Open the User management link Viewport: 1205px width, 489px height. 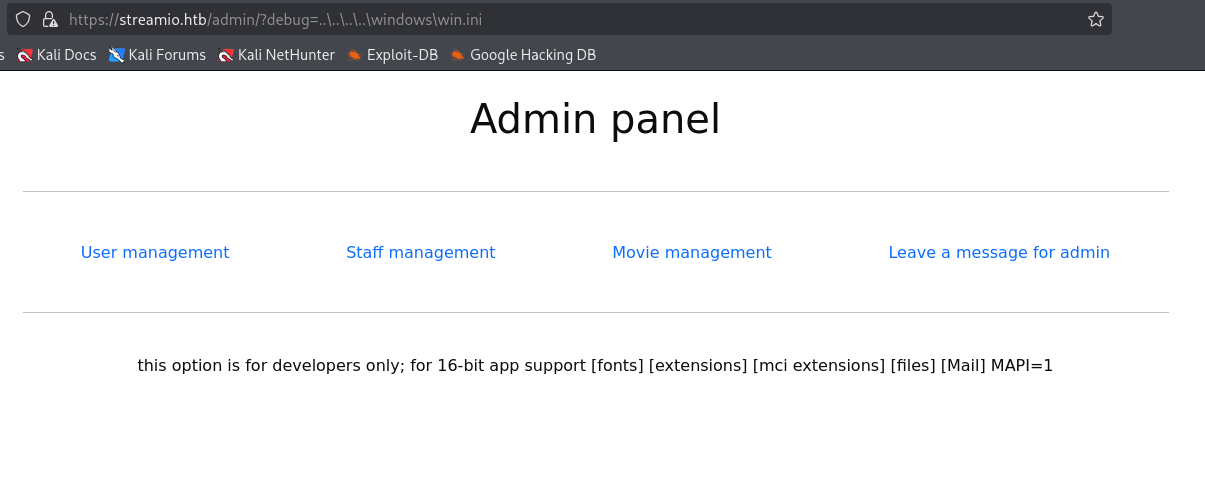[155, 252]
